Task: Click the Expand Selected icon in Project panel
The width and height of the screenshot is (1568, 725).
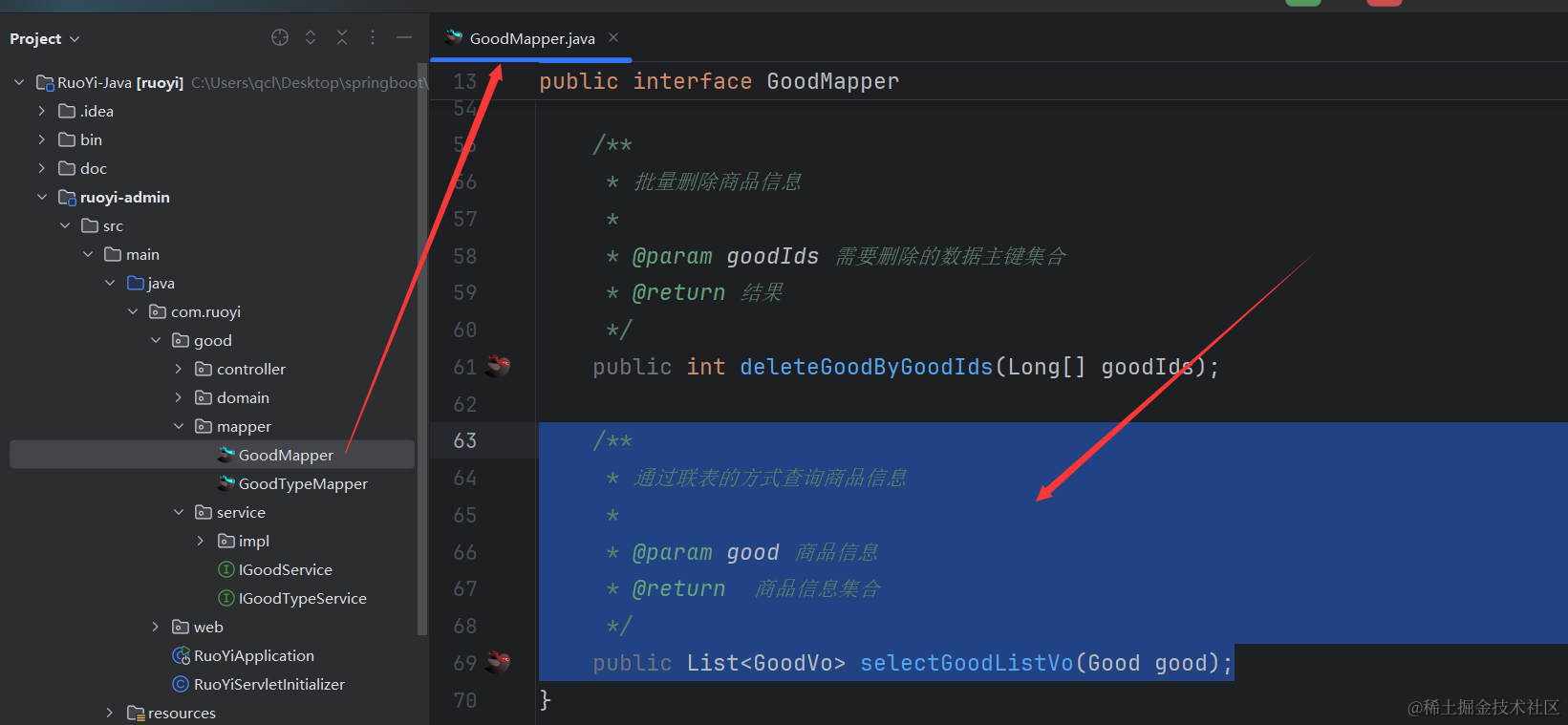Action: click(x=311, y=37)
